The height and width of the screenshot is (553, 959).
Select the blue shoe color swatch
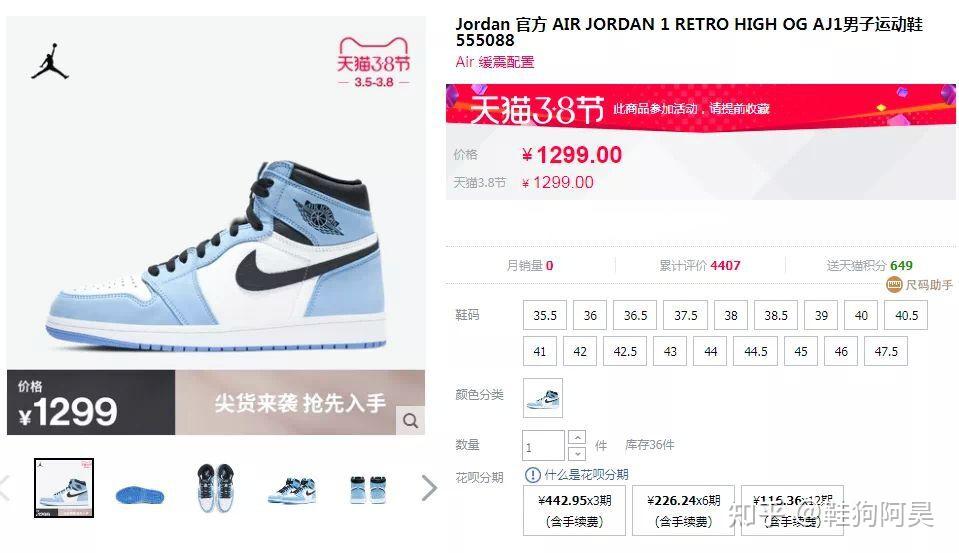(542, 398)
